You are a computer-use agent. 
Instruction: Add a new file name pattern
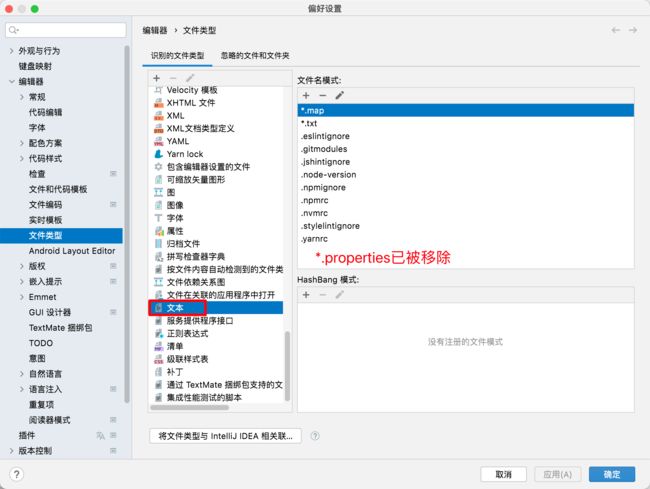306,95
